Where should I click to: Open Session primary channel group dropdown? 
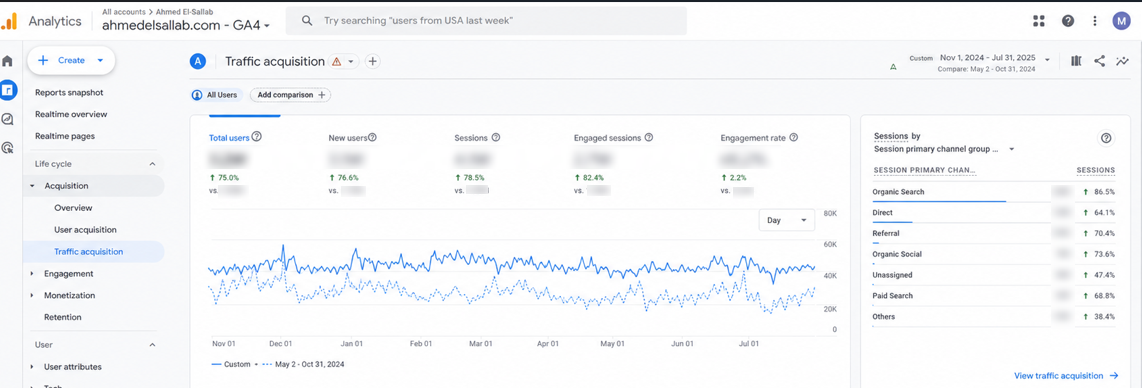pyautogui.click(x=944, y=149)
